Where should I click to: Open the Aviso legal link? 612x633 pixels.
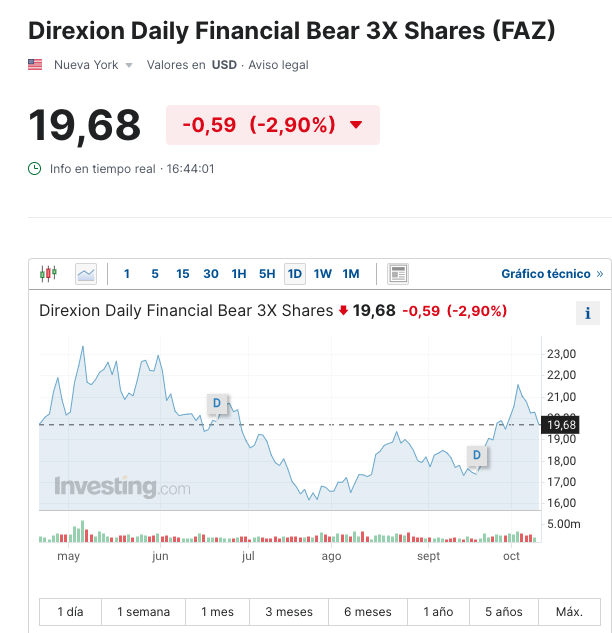point(278,65)
